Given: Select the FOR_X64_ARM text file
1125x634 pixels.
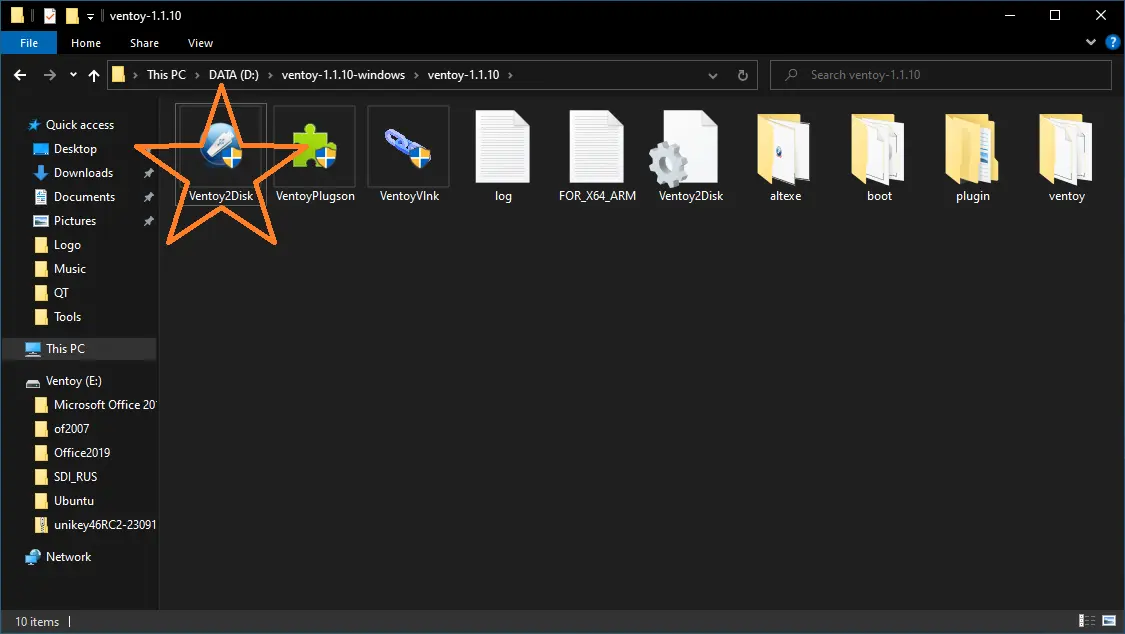Looking at the screenshot, I should (597, 151).
